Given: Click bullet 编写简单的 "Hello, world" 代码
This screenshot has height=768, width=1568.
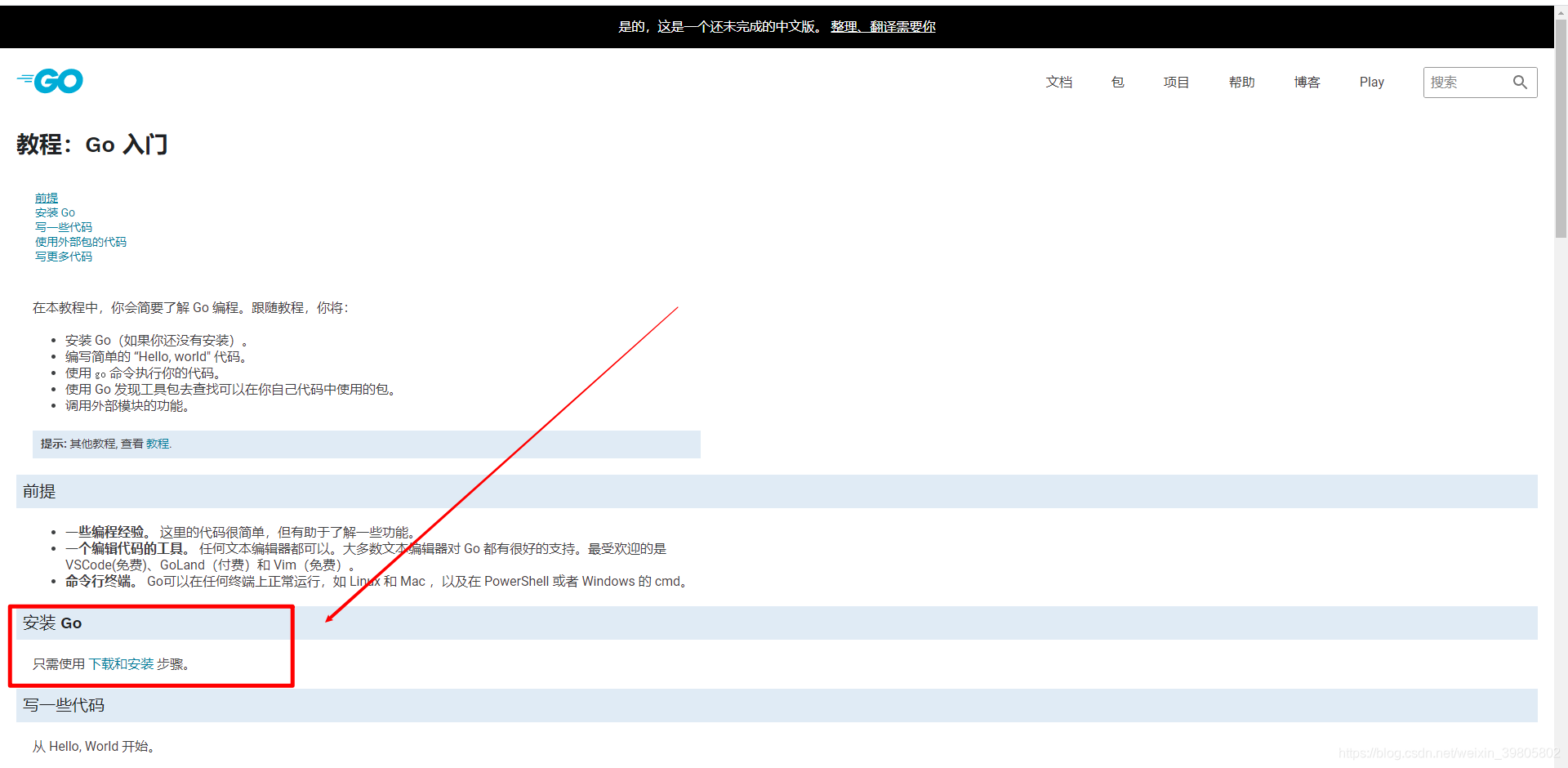Looking at the screenshot, I should [x=157, y=357].
